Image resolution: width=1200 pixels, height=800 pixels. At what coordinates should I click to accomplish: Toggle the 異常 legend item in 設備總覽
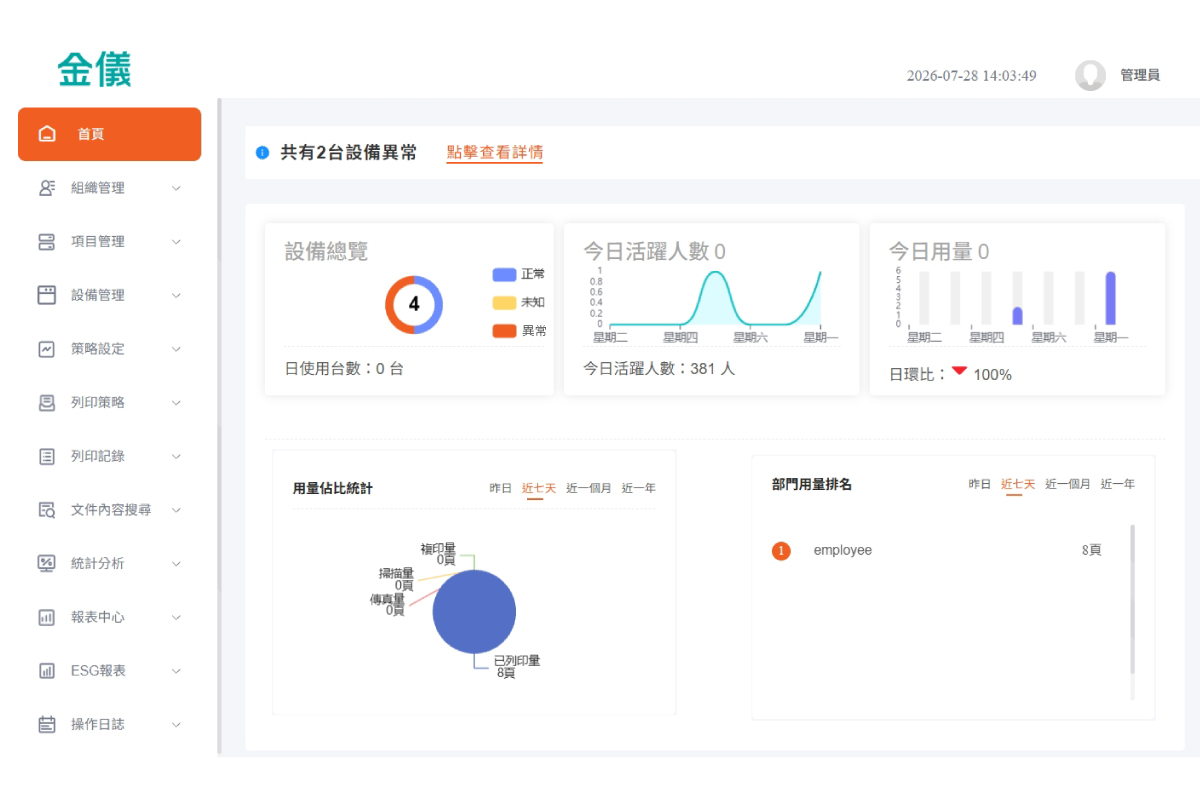[519, 330]
